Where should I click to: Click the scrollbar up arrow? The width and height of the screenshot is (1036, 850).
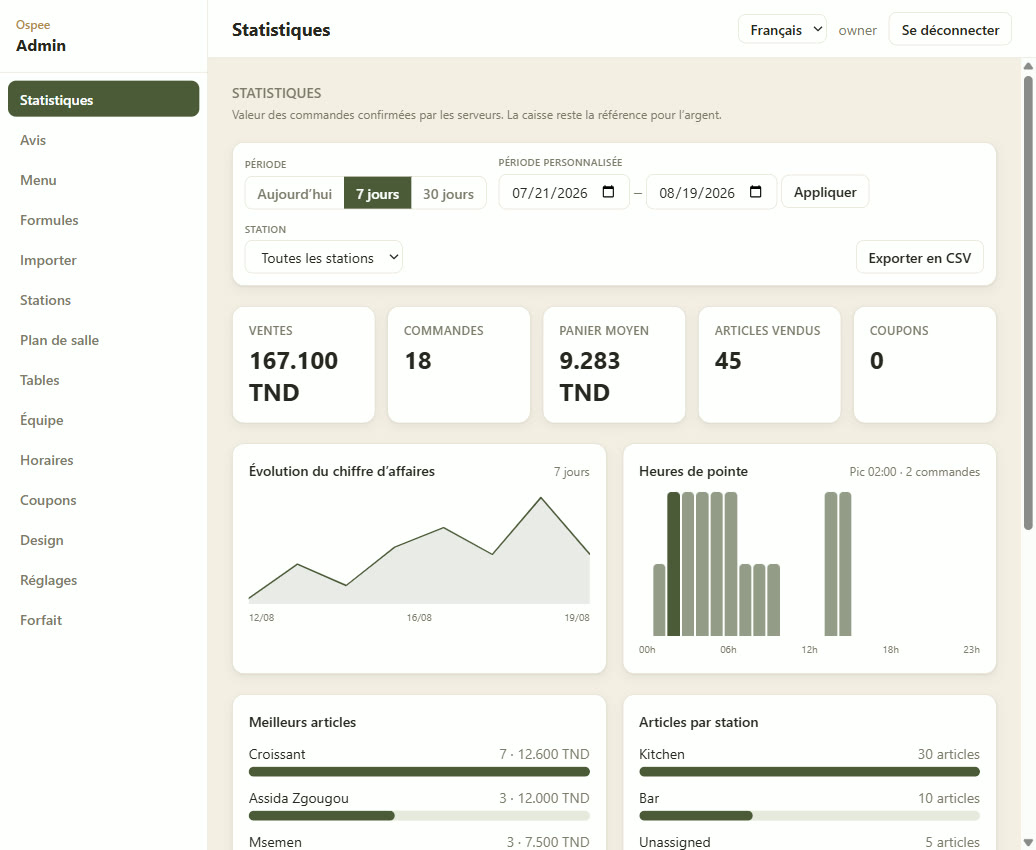(1028, 65)
